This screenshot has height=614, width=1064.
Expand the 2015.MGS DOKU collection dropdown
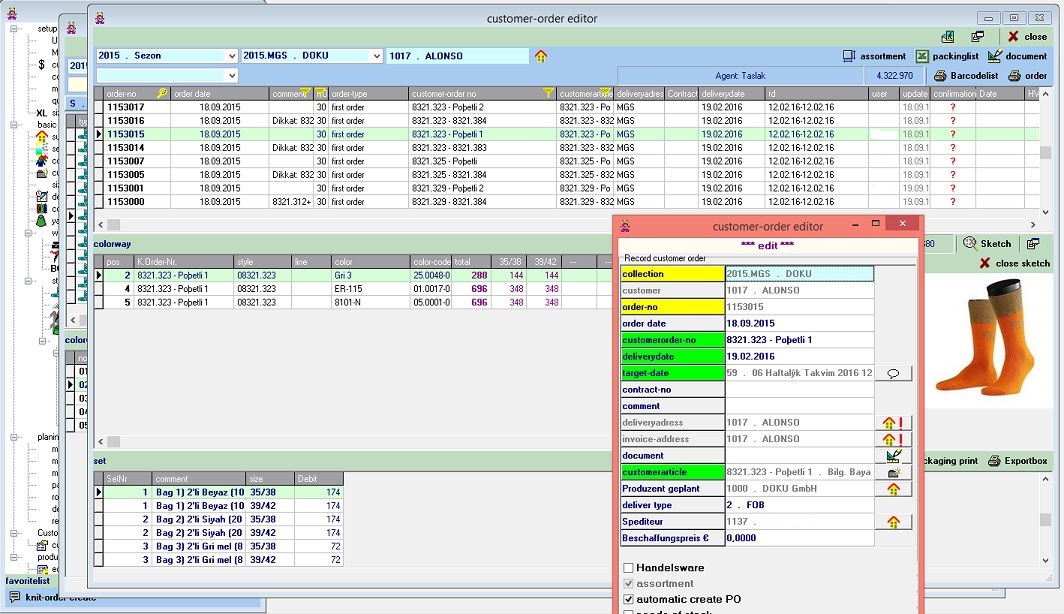[x=376, y=56]
